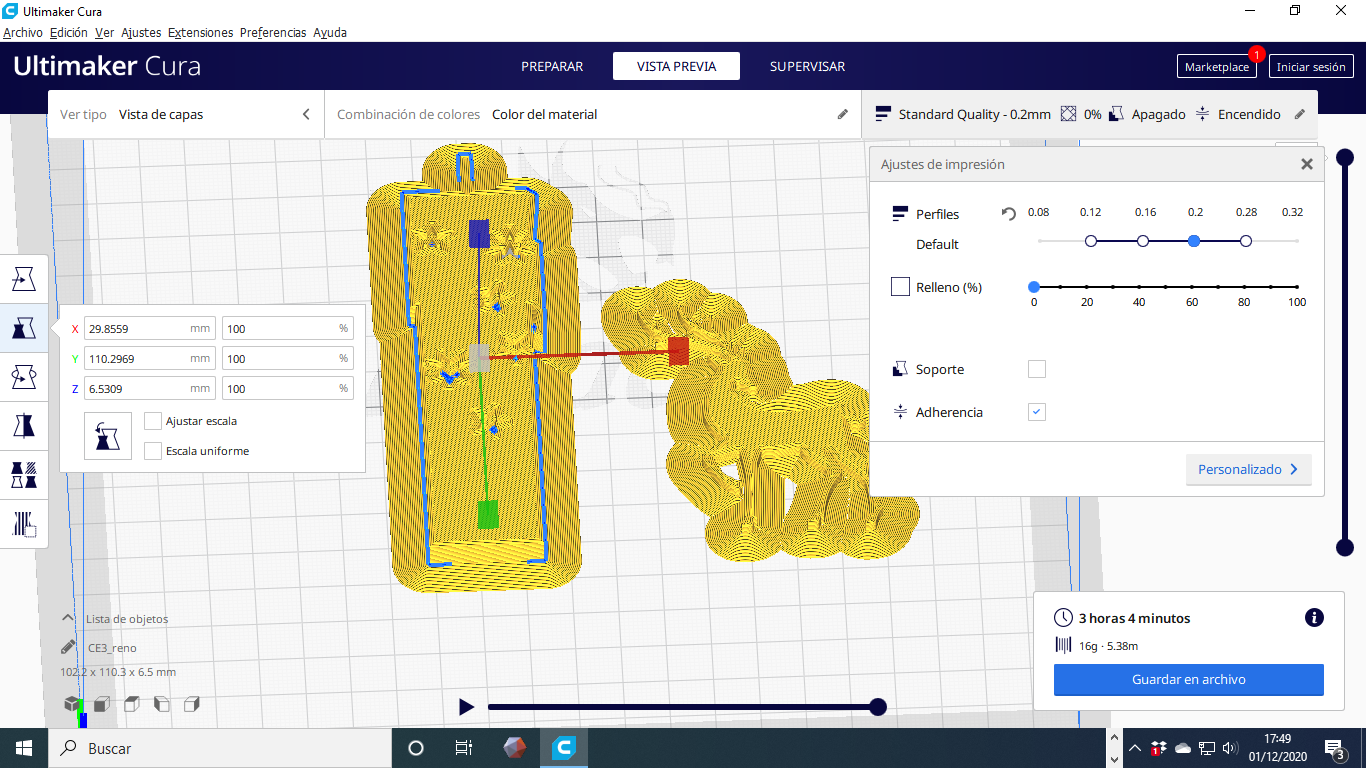
Task: Toggle the Relleno (%) gradual infill checkbox
Action: click(900, 287)
